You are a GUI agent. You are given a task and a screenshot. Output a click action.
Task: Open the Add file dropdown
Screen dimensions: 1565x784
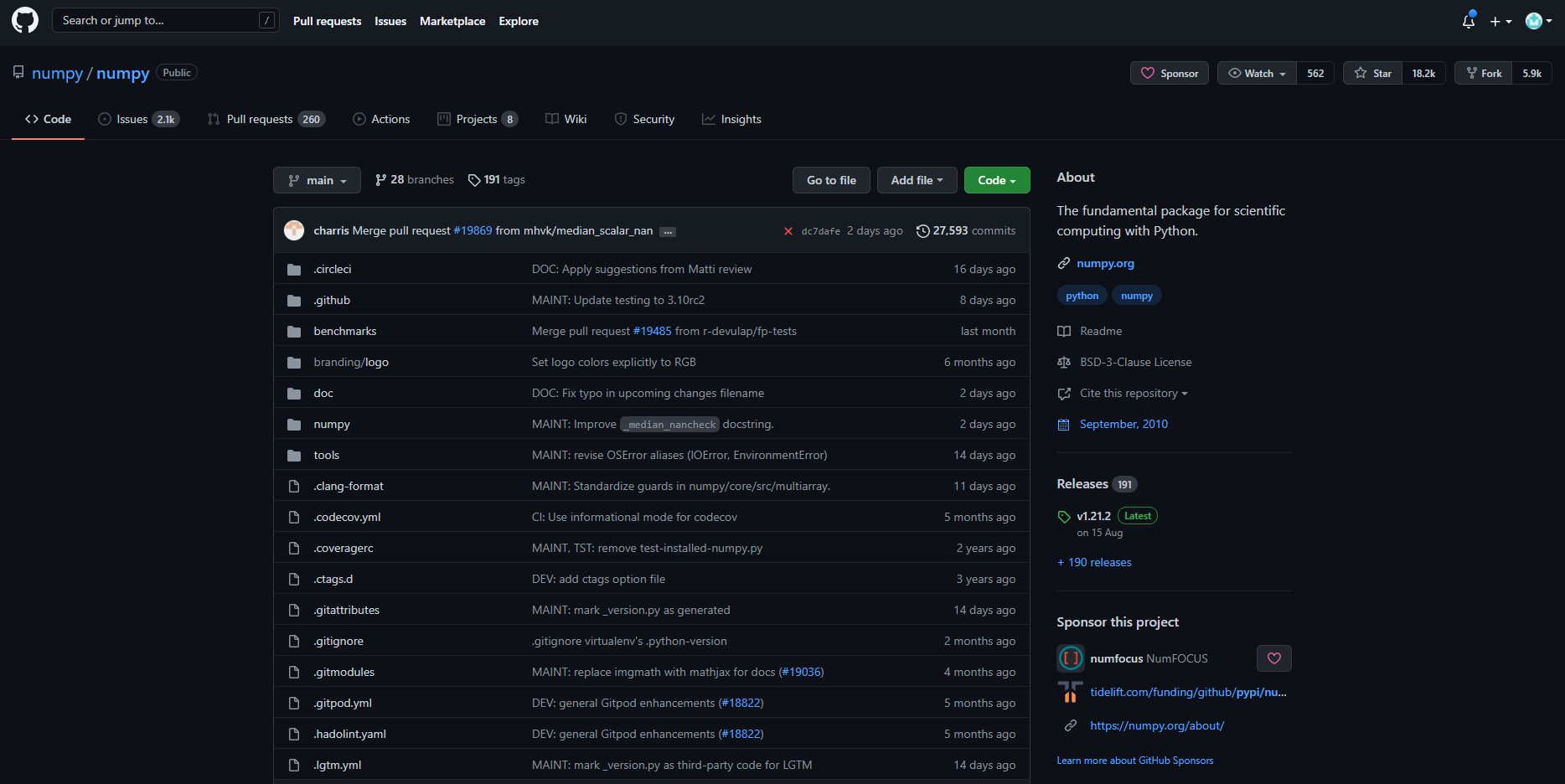pyautogui.click(x=917, y=180)
